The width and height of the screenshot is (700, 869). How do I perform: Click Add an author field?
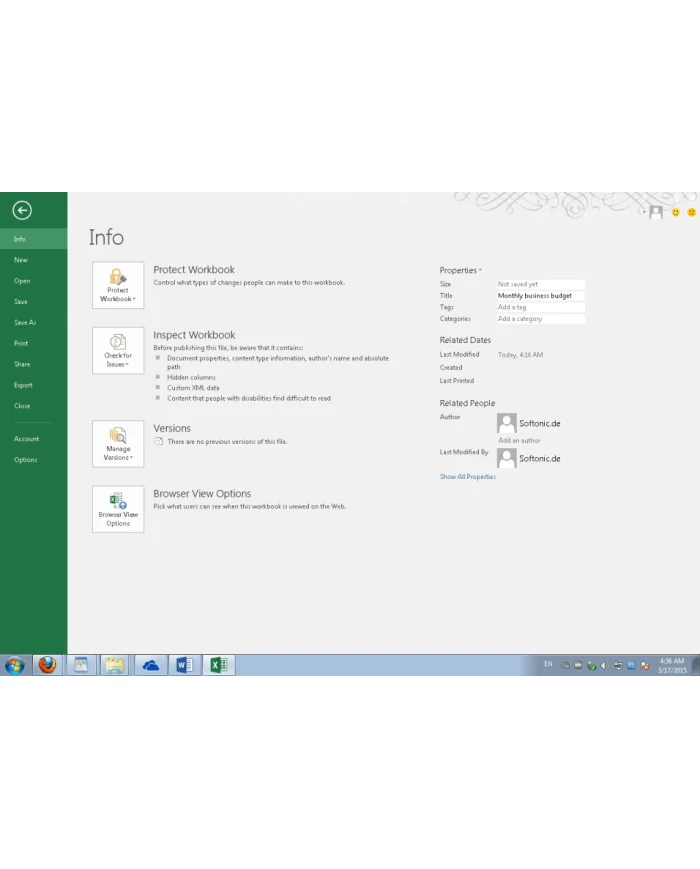519,441
